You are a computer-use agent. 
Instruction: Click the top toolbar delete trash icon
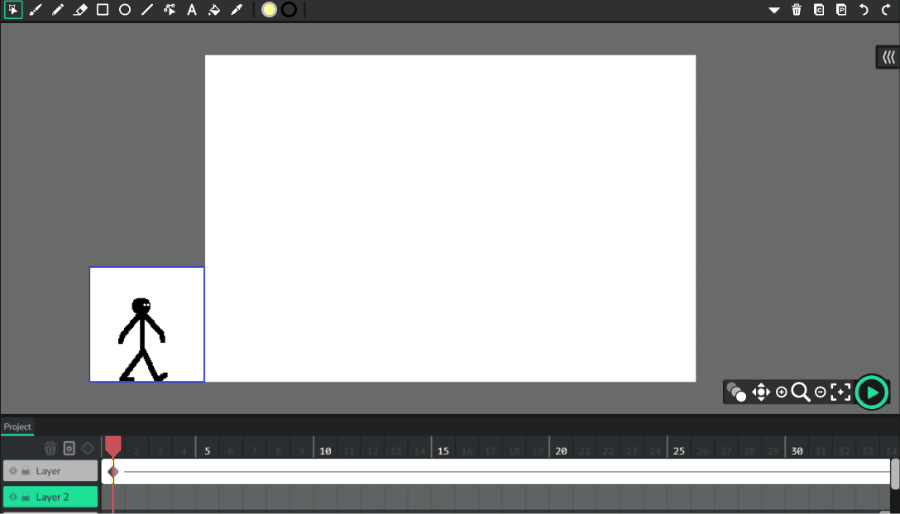[x=796, y=10]
